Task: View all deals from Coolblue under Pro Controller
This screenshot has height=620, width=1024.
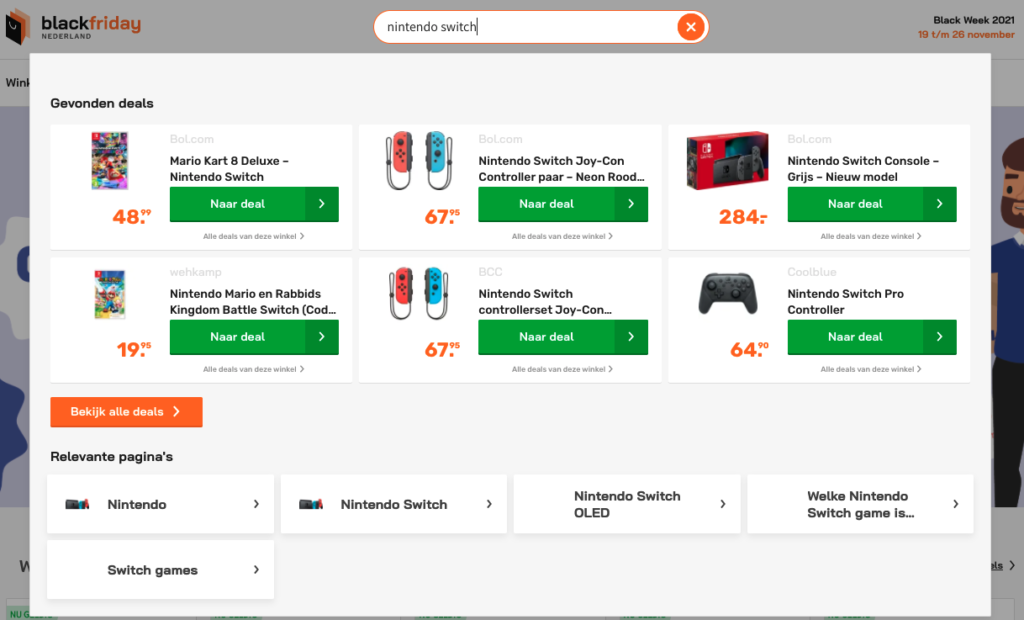Action: point(871,370)
